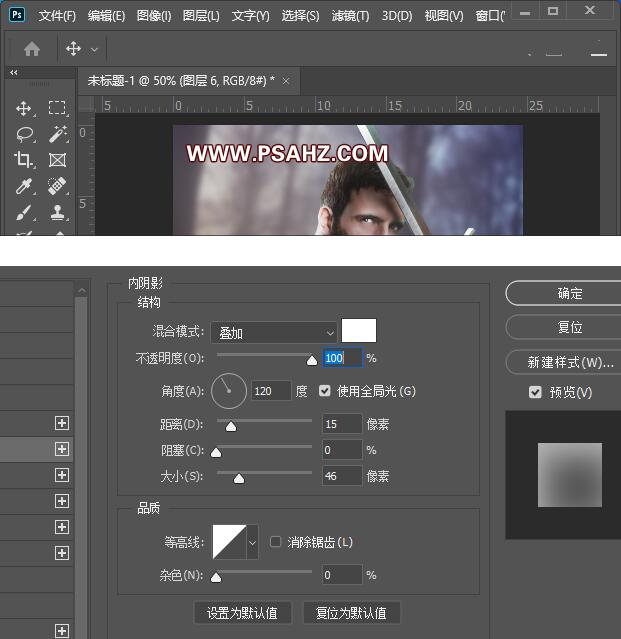Open the Move tool preset dropdown arrow
This screenshot has height=639, width=621.
[x=94, y=50]
